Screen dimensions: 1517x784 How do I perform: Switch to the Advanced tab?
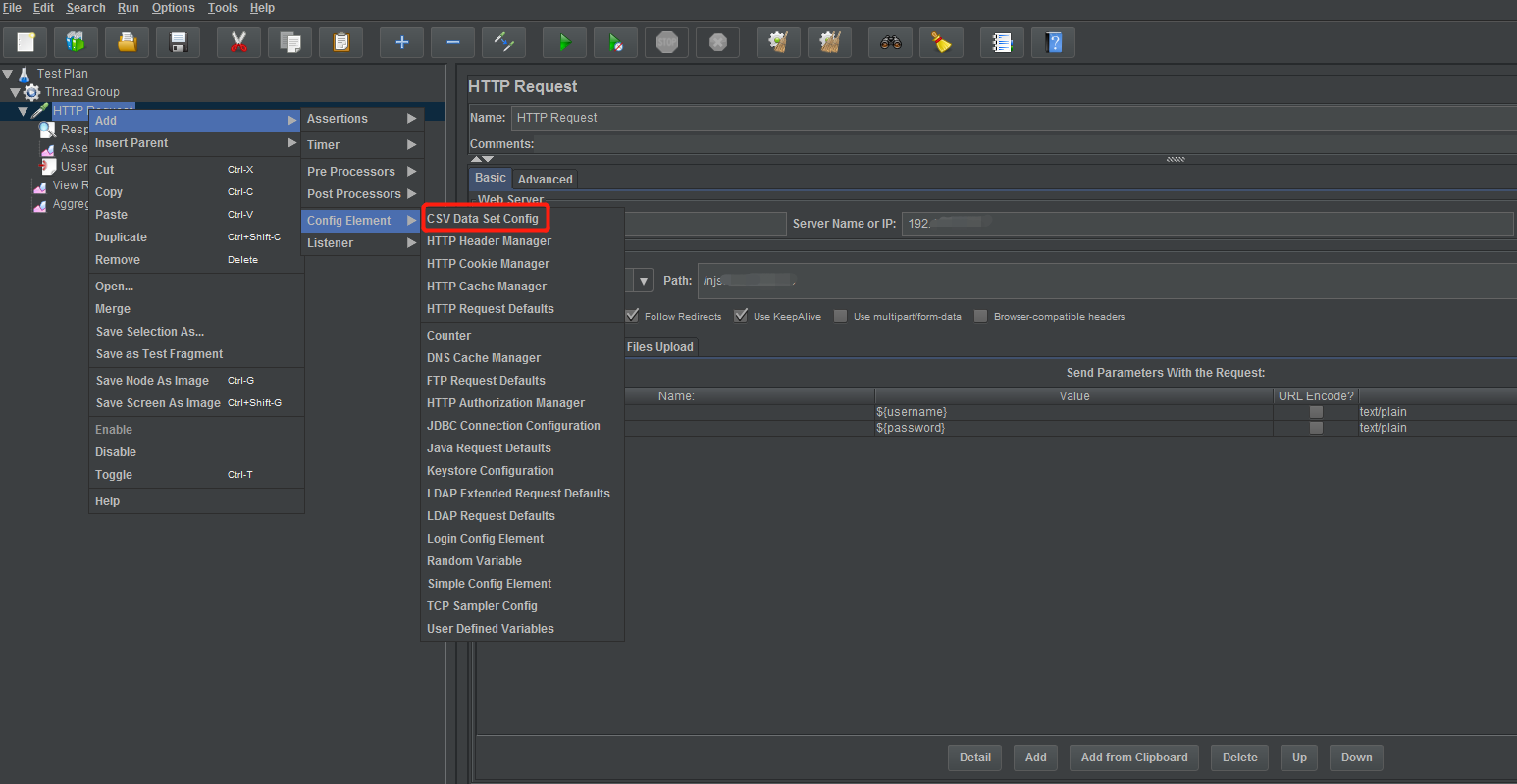click(545, 180)
